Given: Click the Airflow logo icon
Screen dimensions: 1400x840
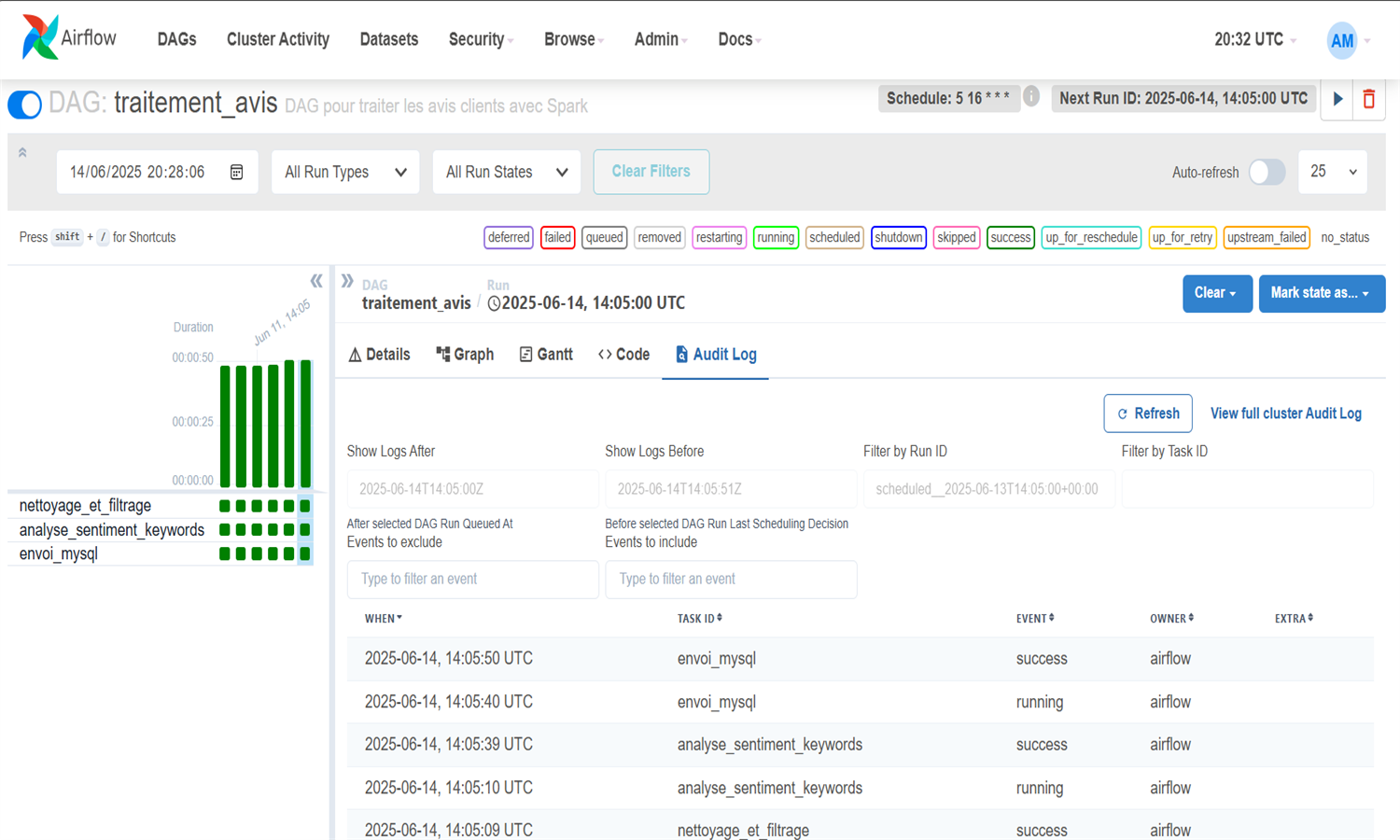Looking at the screenshot, I should point(40,38).
